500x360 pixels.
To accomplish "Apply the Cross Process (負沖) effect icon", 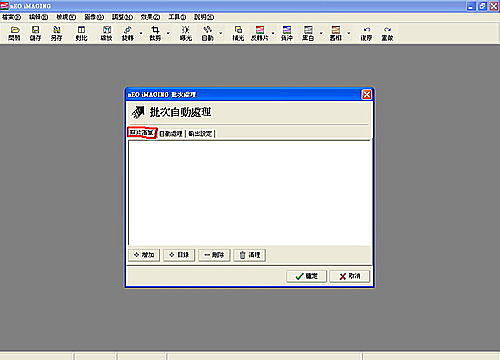I will click(x=287, y=33).
